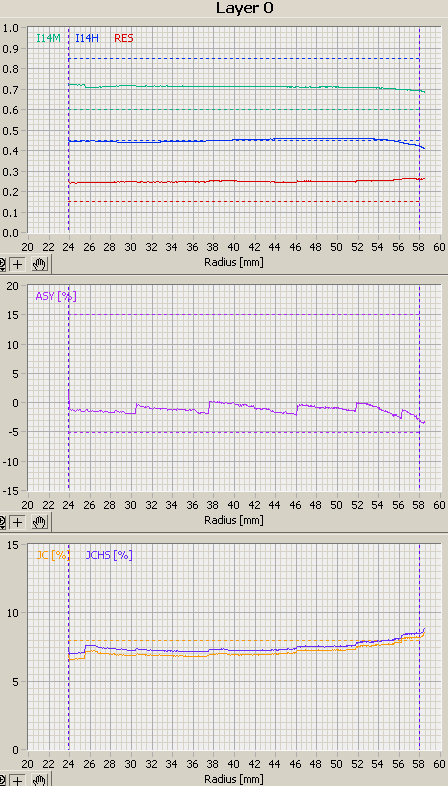Select dashed radius-58 marker line in ASY chart
Screen dimensions: 448x786
point(419,388)
